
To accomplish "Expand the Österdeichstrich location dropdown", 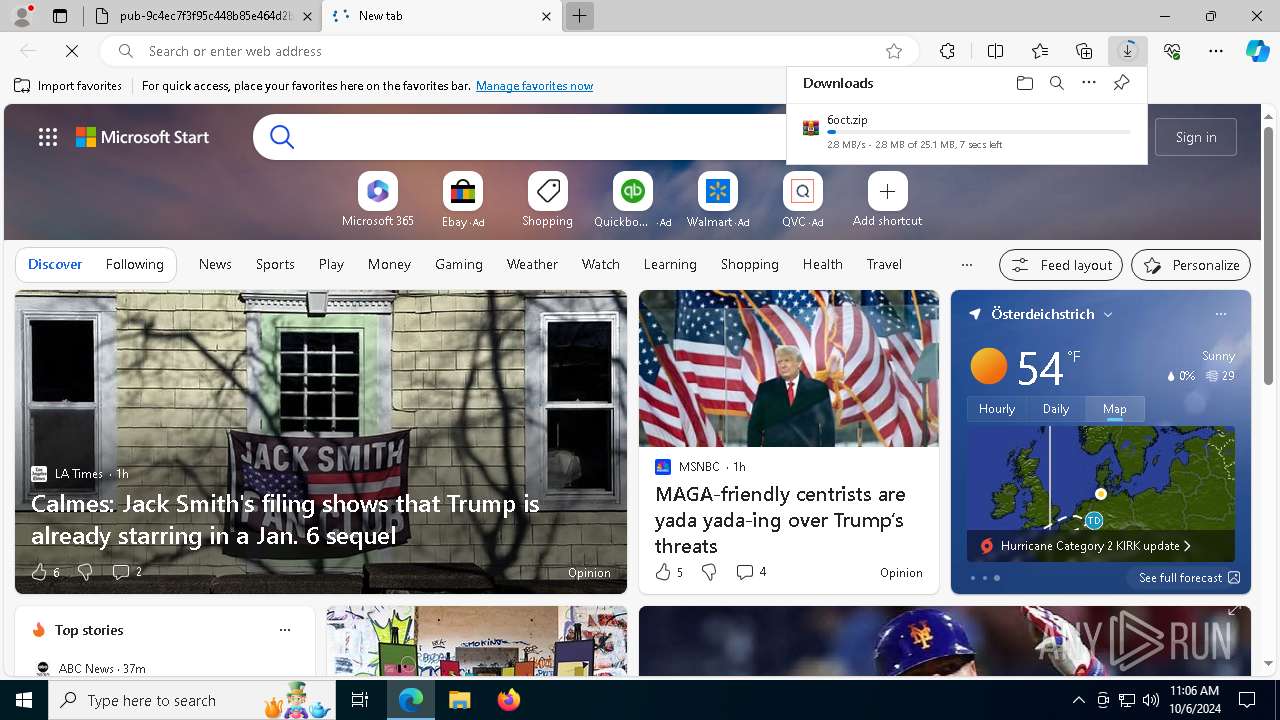I will 1108,314.
